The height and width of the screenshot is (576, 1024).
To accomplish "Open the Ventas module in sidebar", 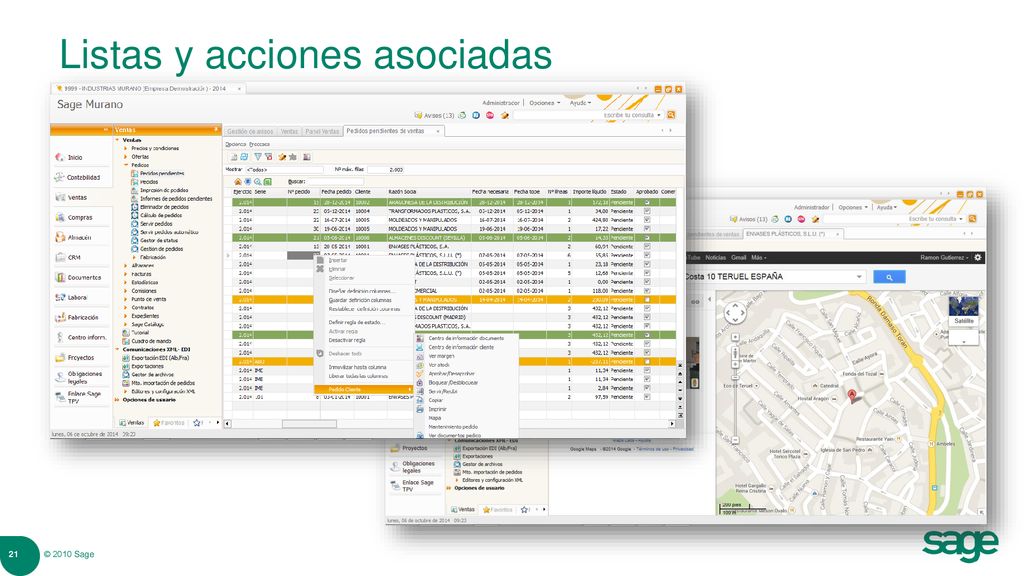I will pyautogui.click(x=71, y=197).
